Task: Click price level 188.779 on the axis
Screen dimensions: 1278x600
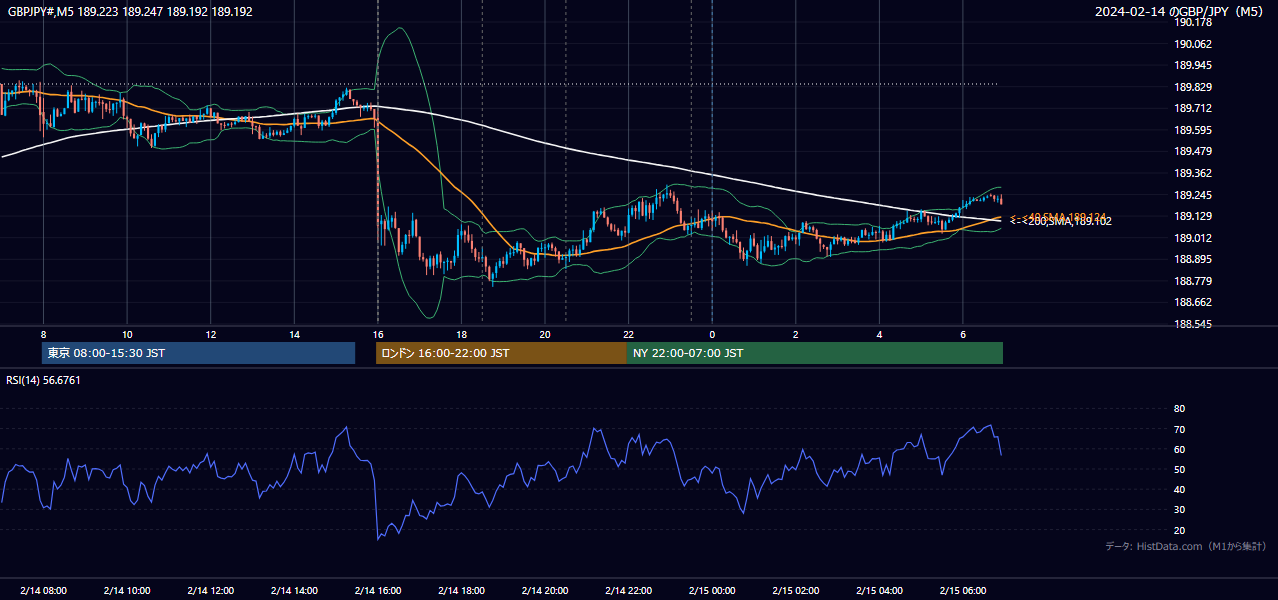Action: coord(1192,281)
